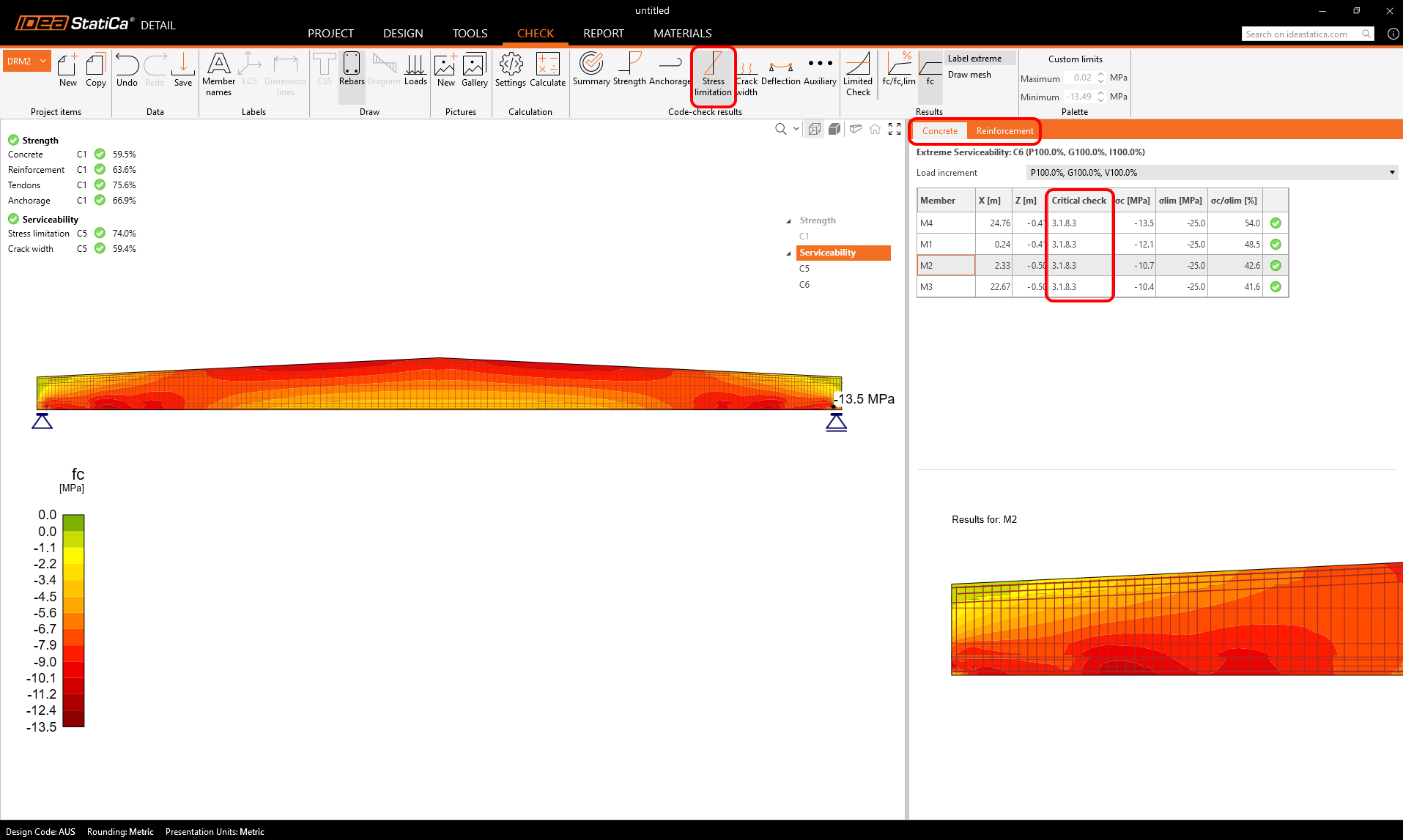Collapse the Serviceability tree node
Image resolution: width=1403 pixels, height=840 pixels.
(x=789, y=253)
